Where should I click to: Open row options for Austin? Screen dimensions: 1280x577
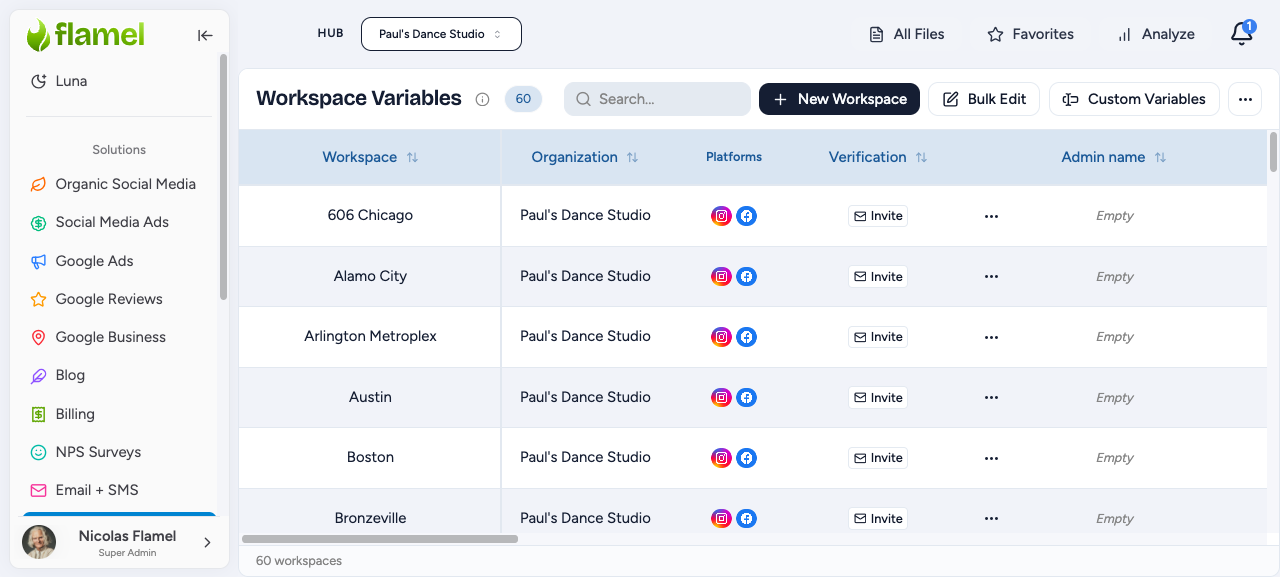[991, 398]
